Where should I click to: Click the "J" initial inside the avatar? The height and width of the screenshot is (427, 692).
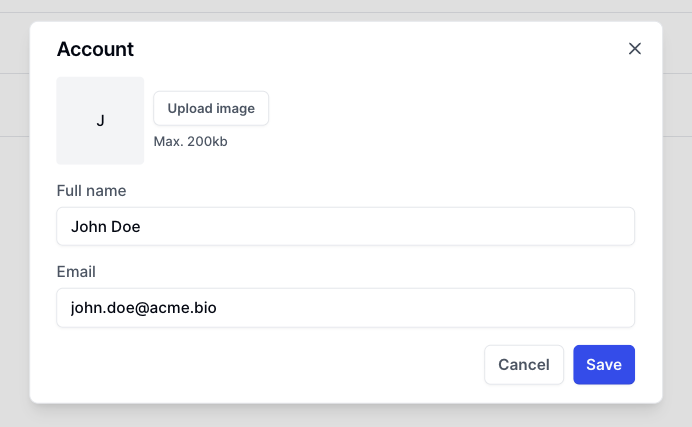[x=100, y=121]
